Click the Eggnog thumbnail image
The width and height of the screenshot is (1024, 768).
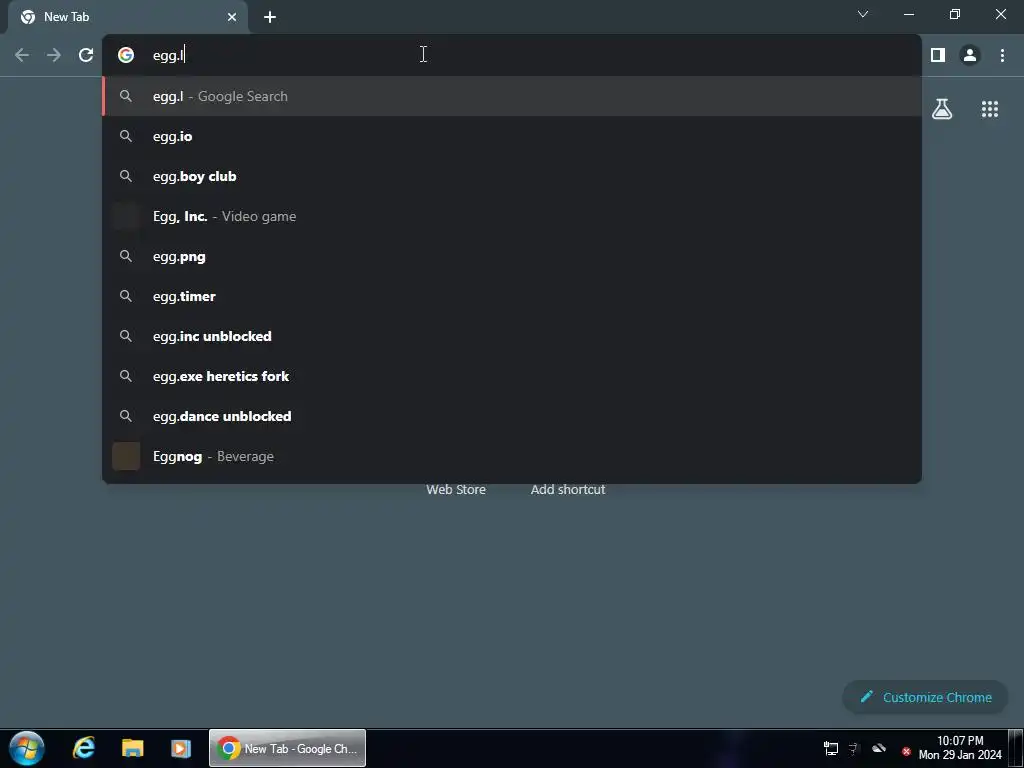pyautogui.click(x=126, y=456)
